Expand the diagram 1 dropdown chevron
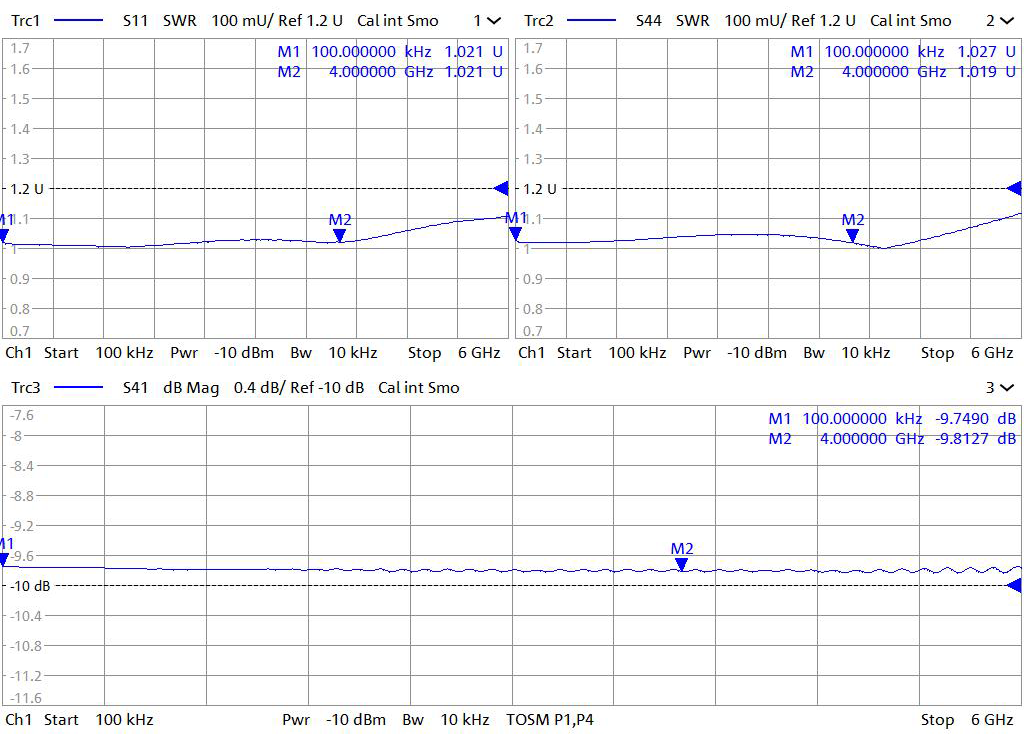1024x734 pixels. 494,20
